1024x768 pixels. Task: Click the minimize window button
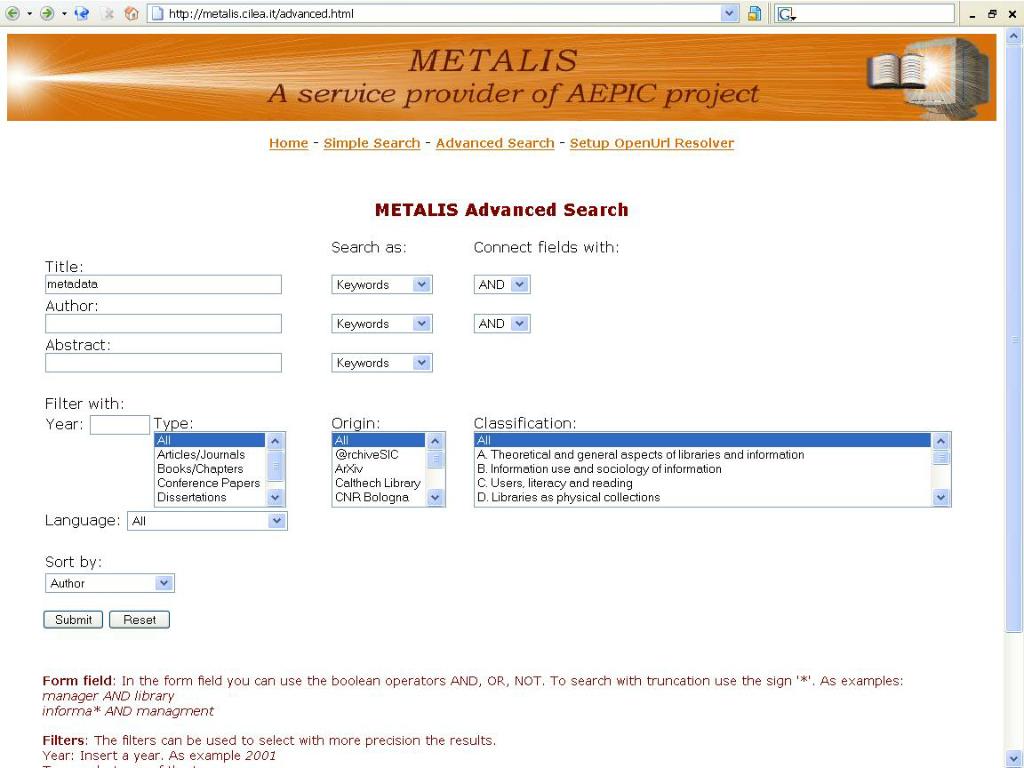pos(972,14)
